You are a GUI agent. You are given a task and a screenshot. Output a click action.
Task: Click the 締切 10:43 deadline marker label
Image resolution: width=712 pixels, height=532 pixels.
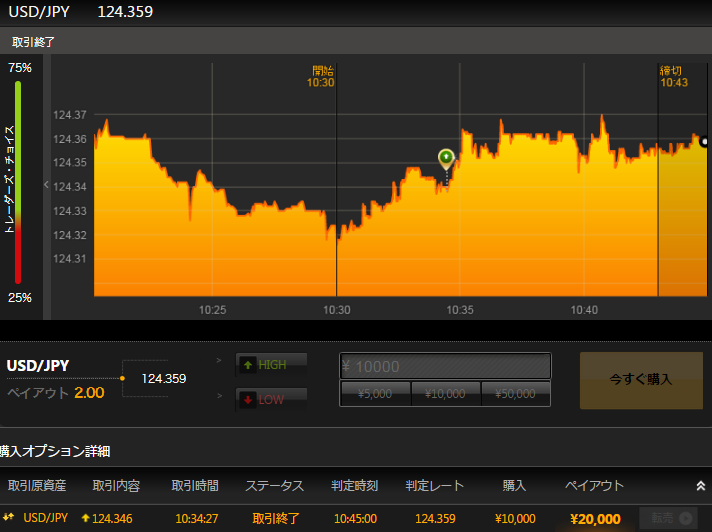click(x=674, y=76)
